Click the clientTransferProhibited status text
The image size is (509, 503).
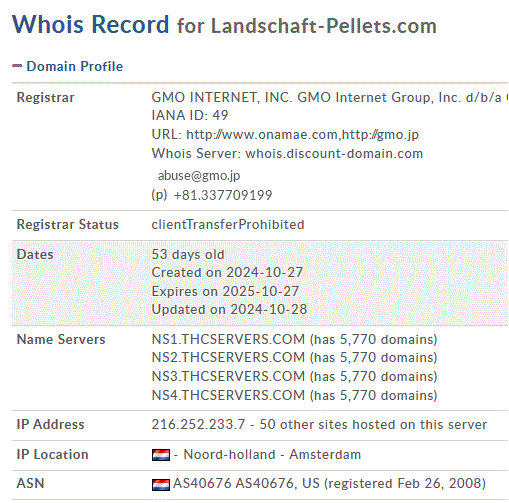[228, 225]
